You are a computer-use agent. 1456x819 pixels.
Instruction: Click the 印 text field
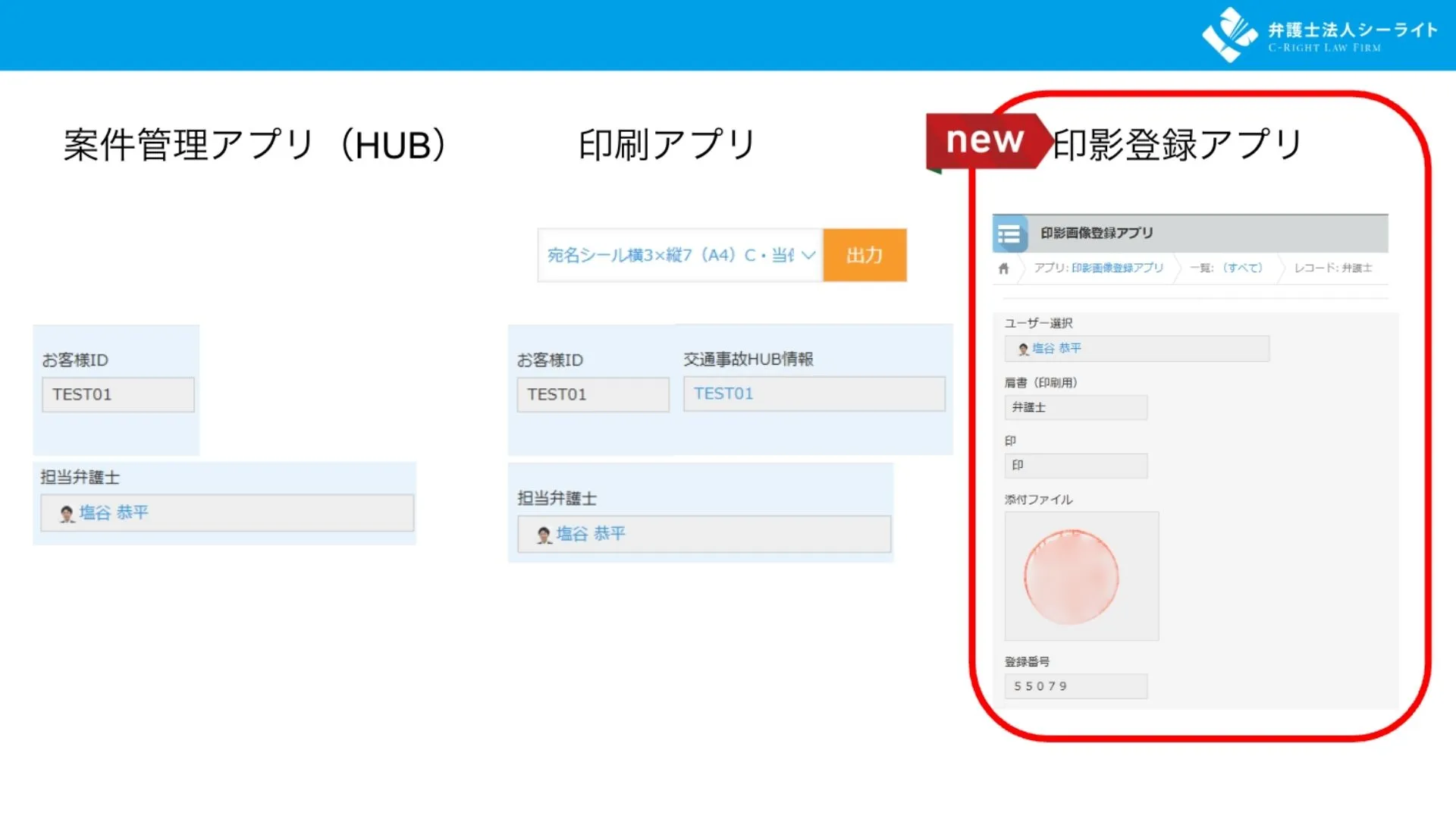coord(1075,466)
